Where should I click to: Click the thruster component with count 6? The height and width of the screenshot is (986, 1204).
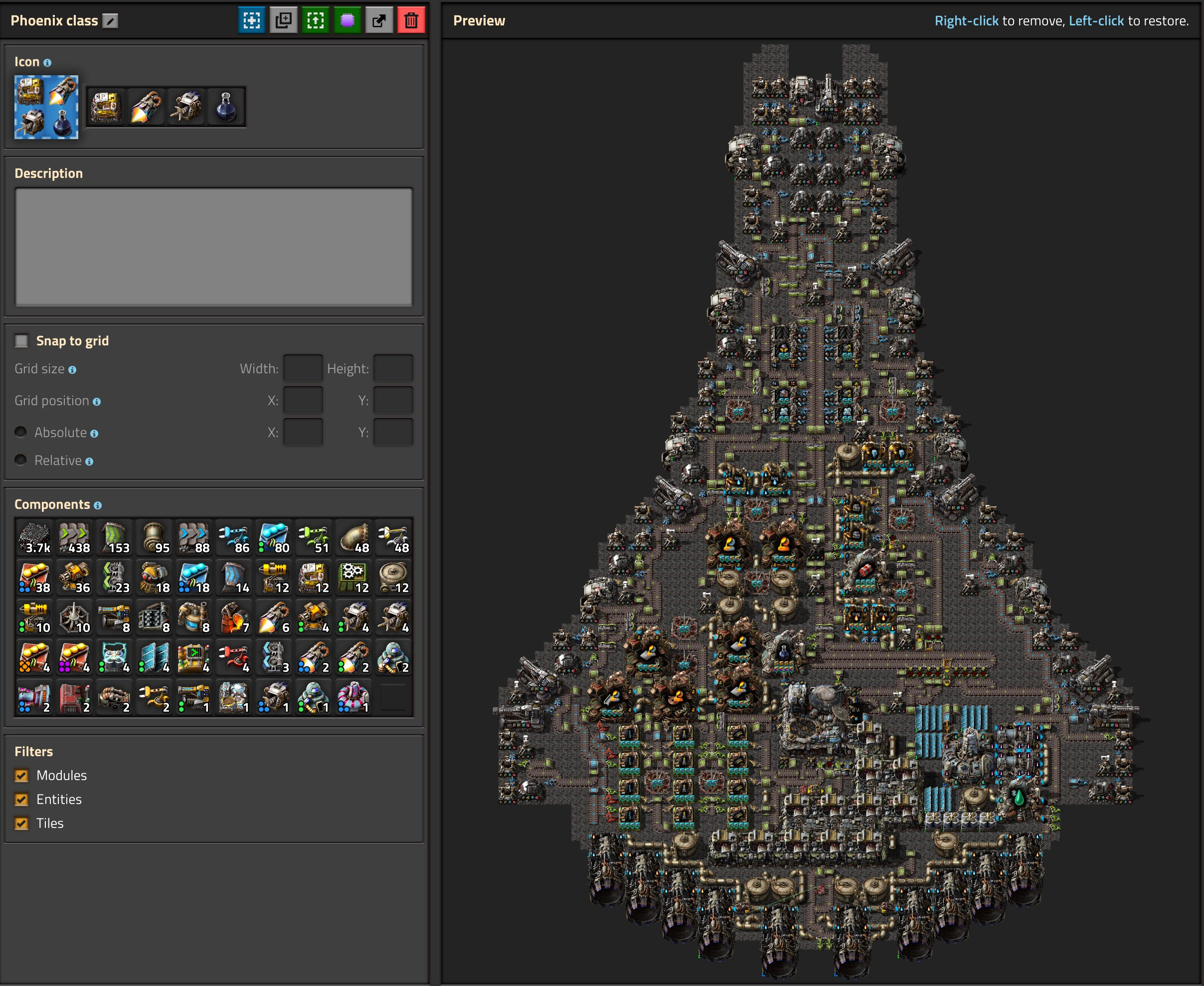(273, 618)
